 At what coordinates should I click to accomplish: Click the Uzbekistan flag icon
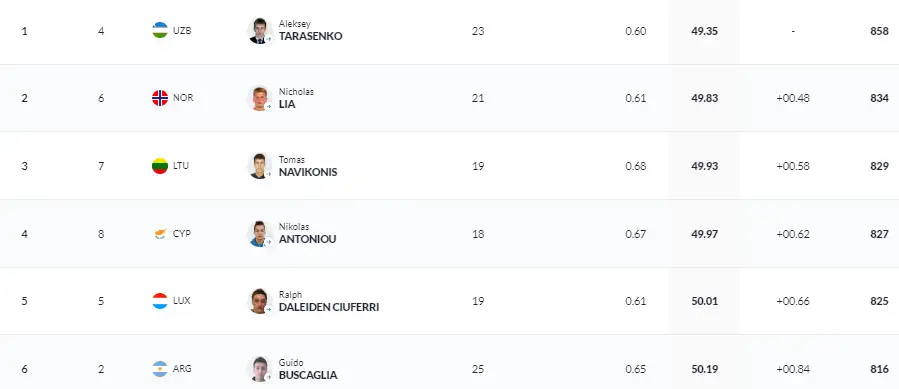pyautogui.click(x=160, y=30)
